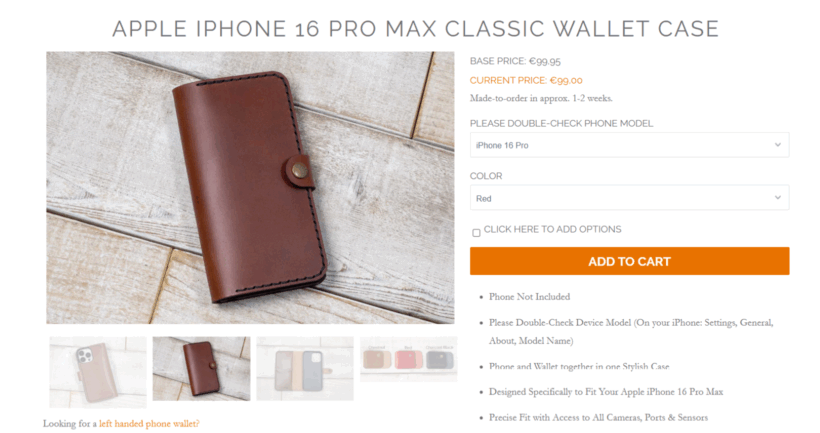Click the 'CLICK HERE TO ADD OPTIONS' label

coord(552,229)
